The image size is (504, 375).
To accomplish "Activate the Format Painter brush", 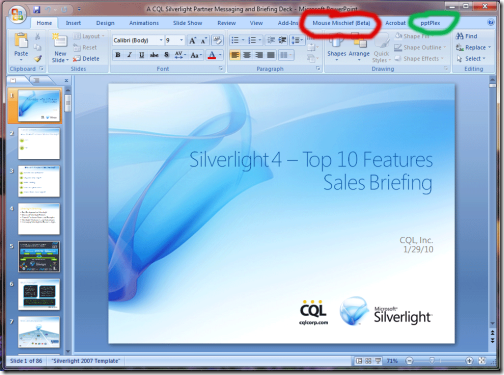I will (x=38, y=59).
